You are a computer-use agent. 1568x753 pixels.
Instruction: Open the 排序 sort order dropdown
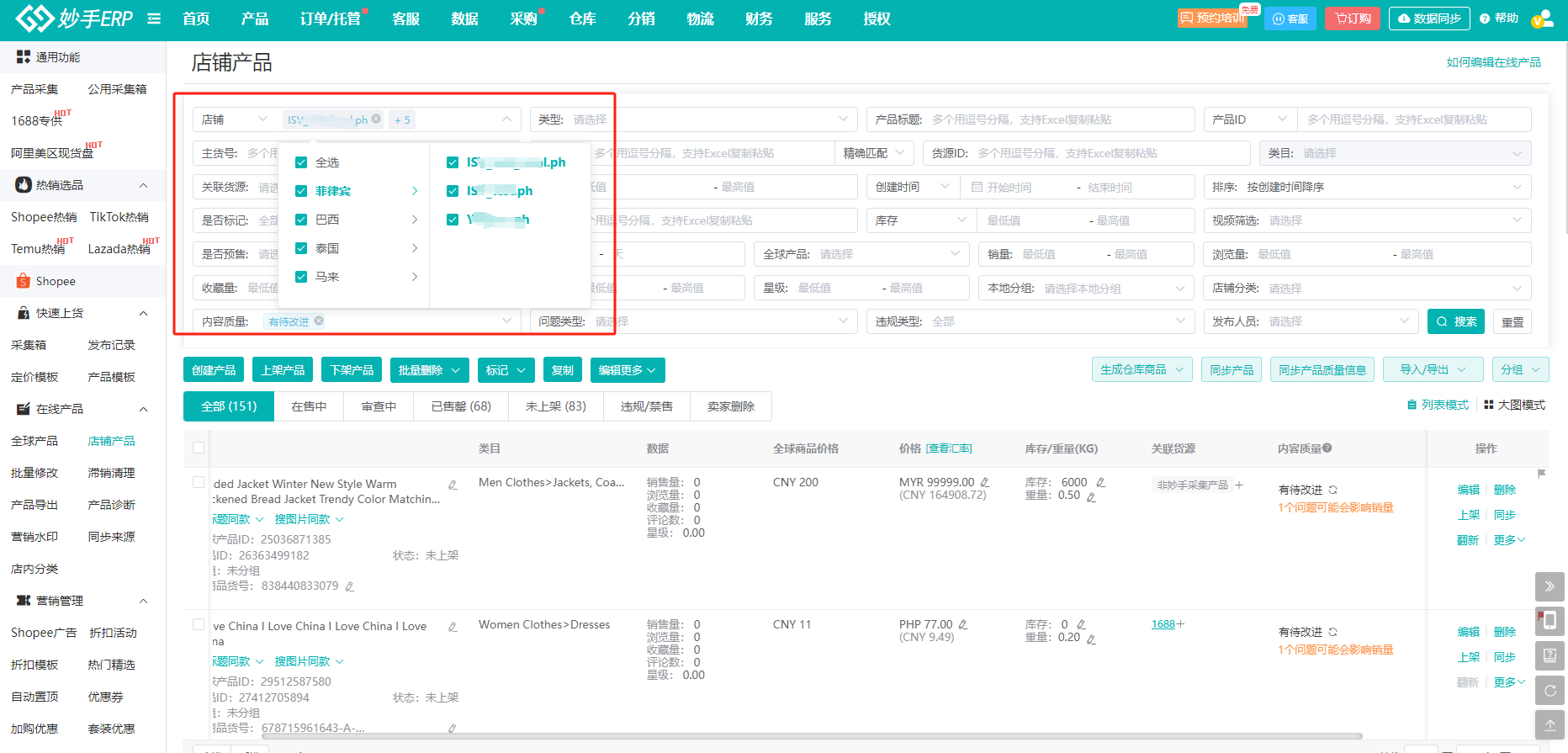click(x=1367, y=187)
